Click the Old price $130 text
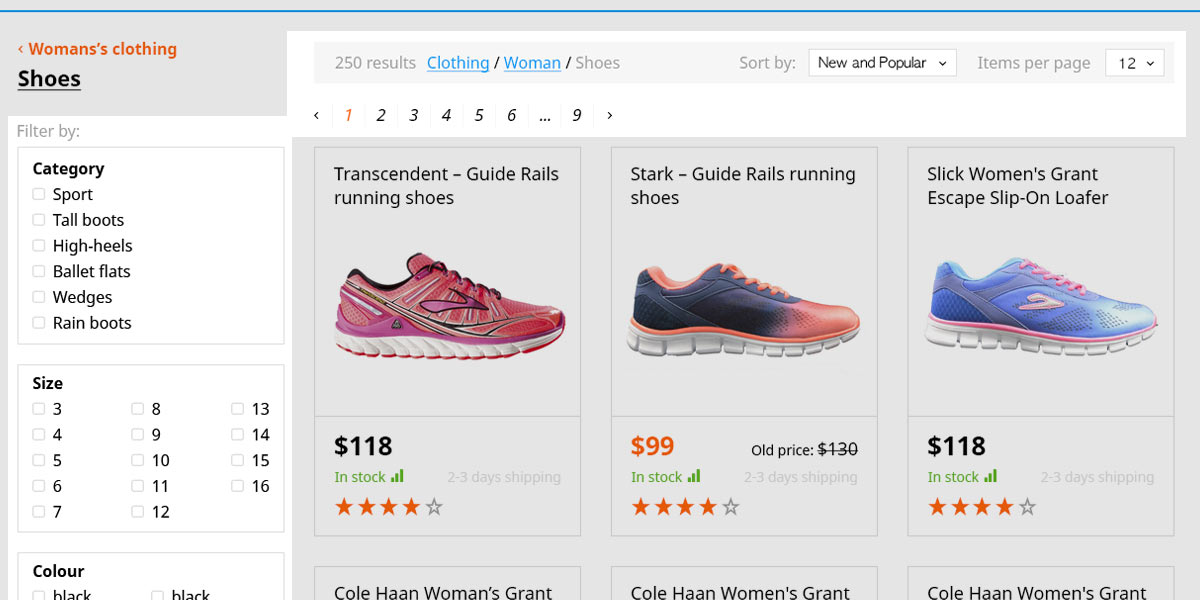The image size is (1200, 600). point(804,450)
